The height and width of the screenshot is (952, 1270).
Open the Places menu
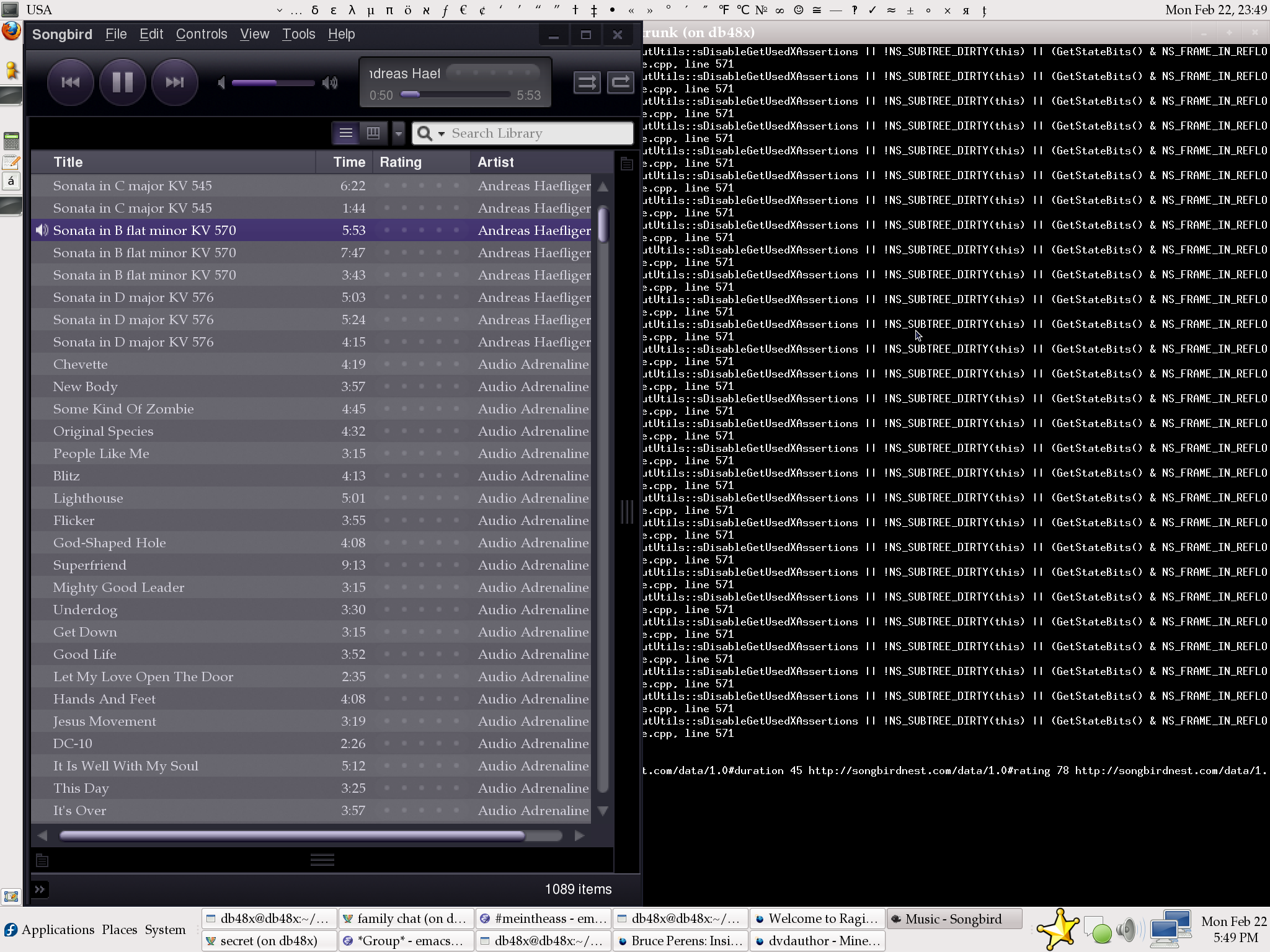(x=120, y=930)
